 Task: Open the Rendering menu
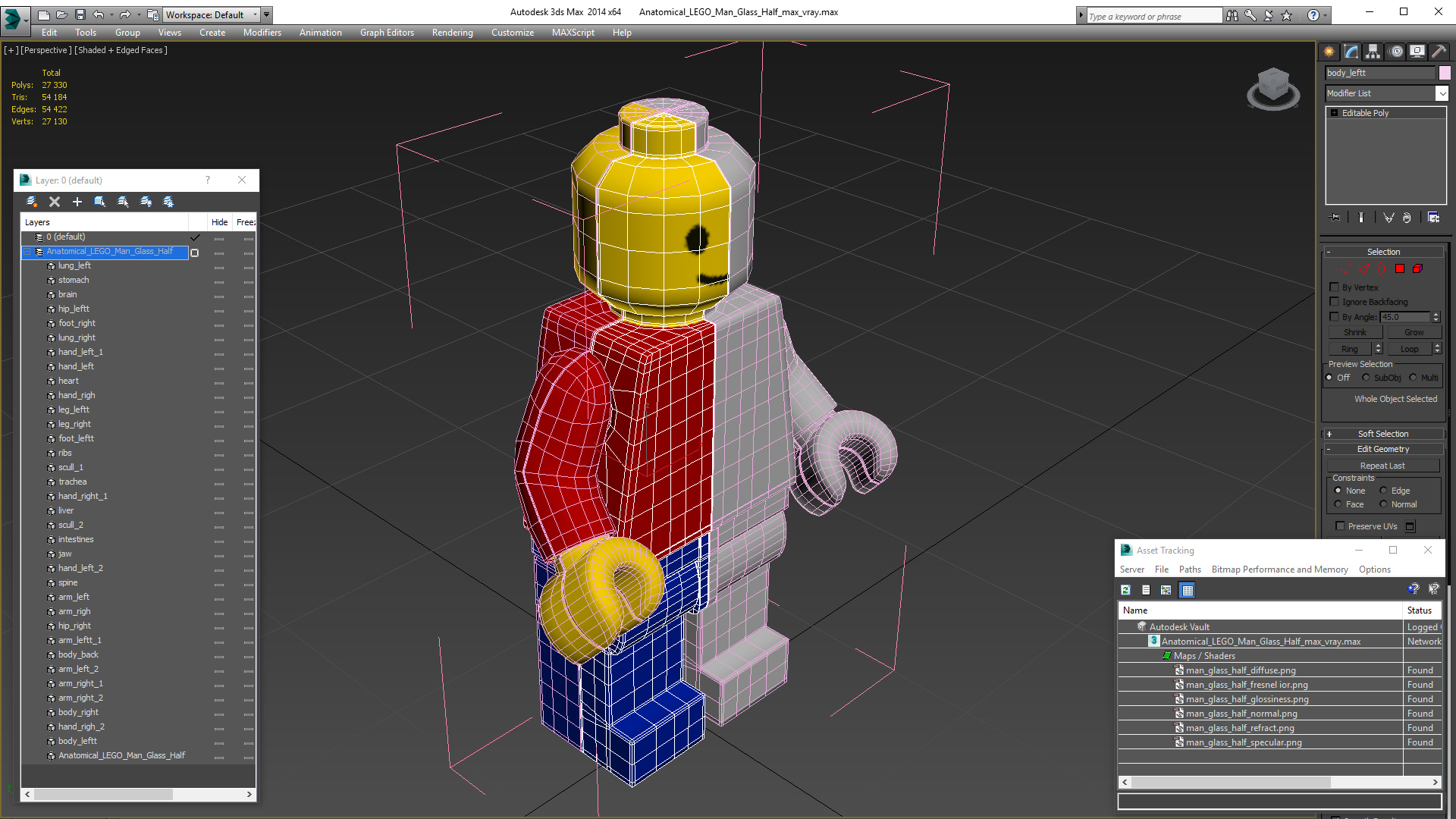(x=452, y=33)
